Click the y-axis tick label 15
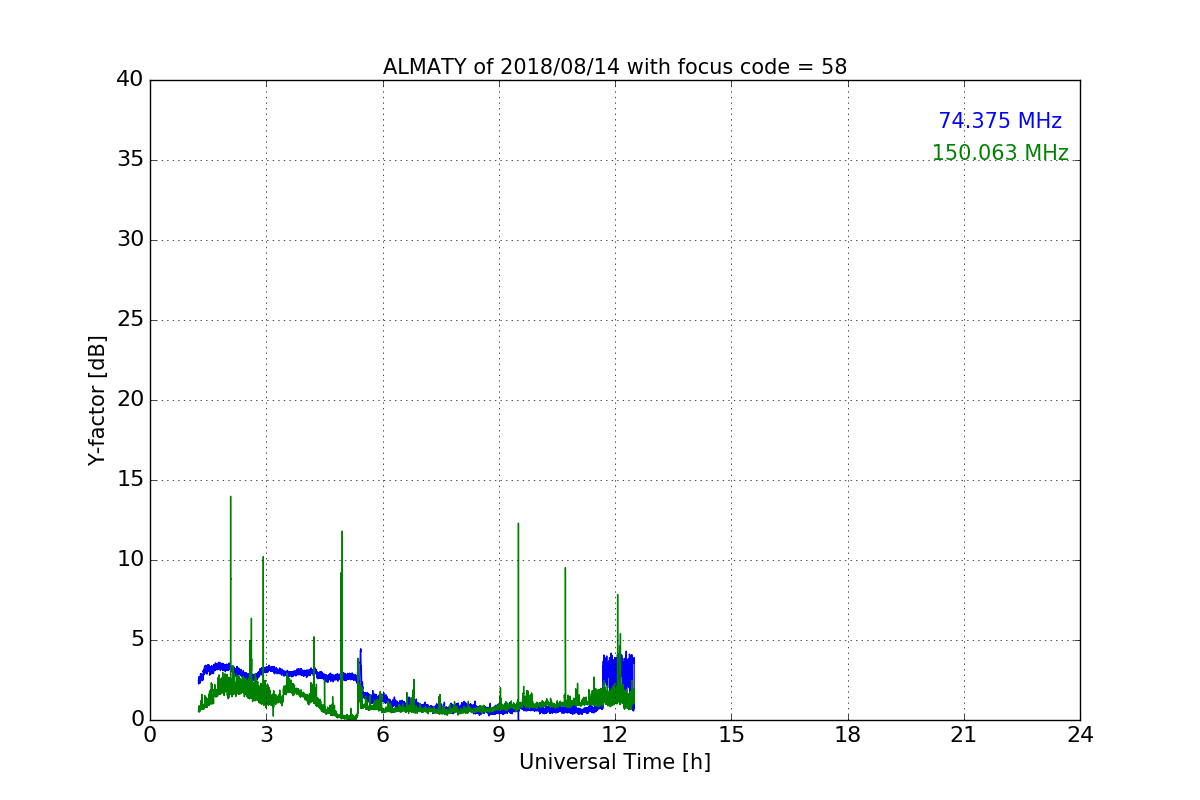1200x800 pixels. coord(128,480)
